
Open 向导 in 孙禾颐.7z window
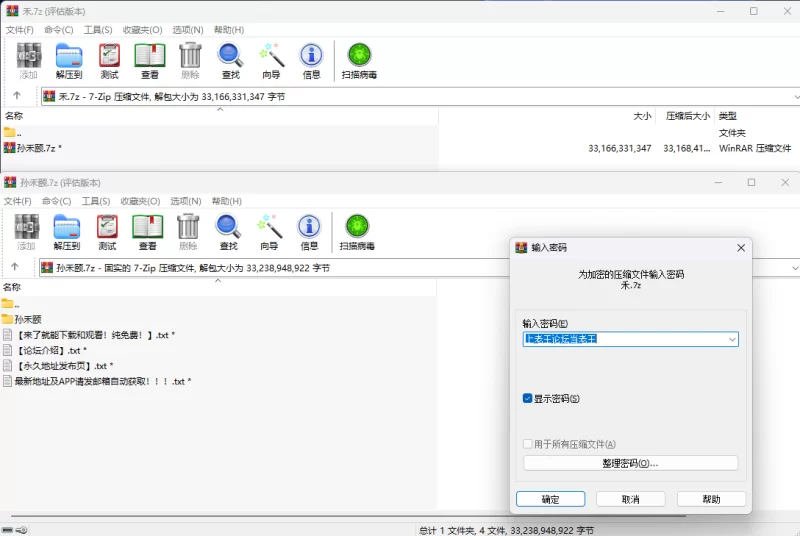(x=269, y=233)
